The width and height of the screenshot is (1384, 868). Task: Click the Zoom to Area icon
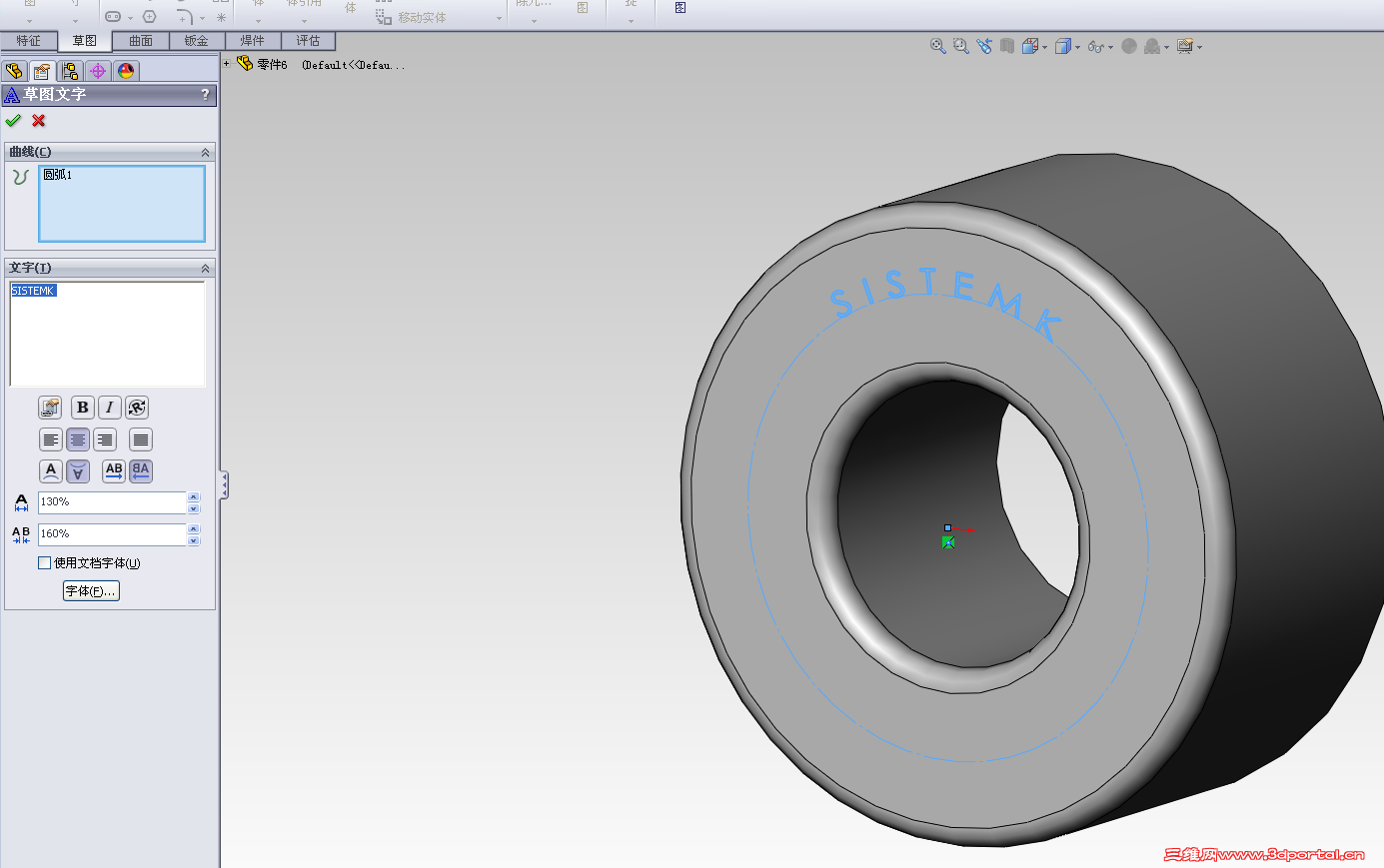[961, 46]
